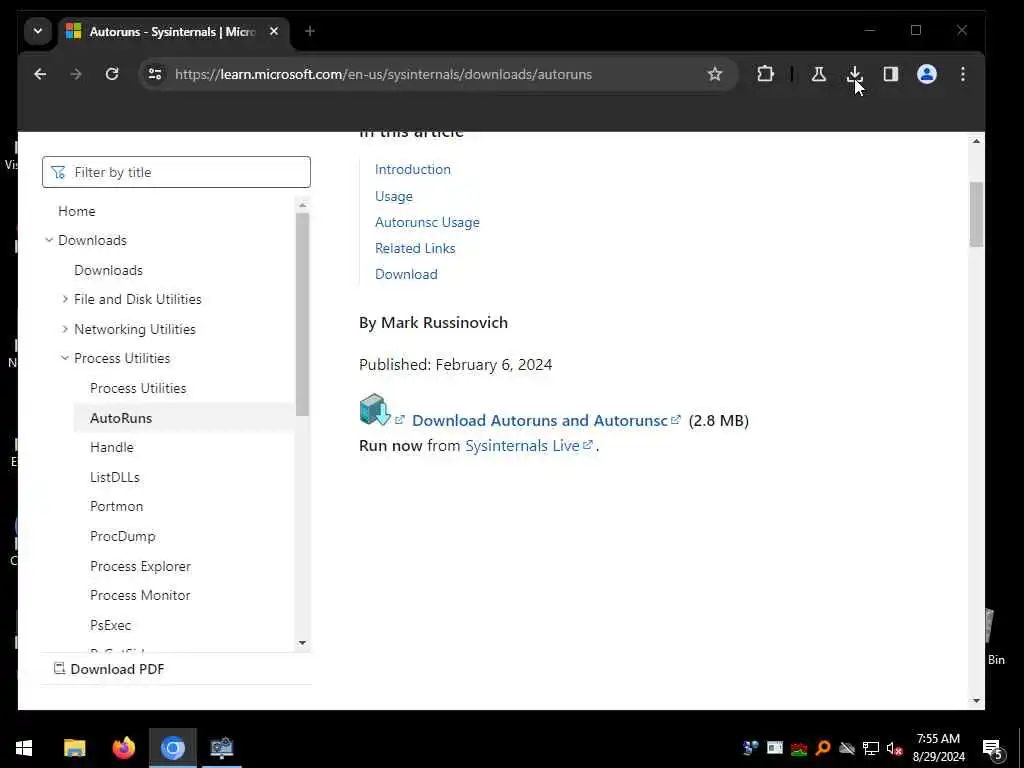This screenshot has height=768, width=1024.
Task: Click page scrollbar down arrow
Action: point(976,701)
